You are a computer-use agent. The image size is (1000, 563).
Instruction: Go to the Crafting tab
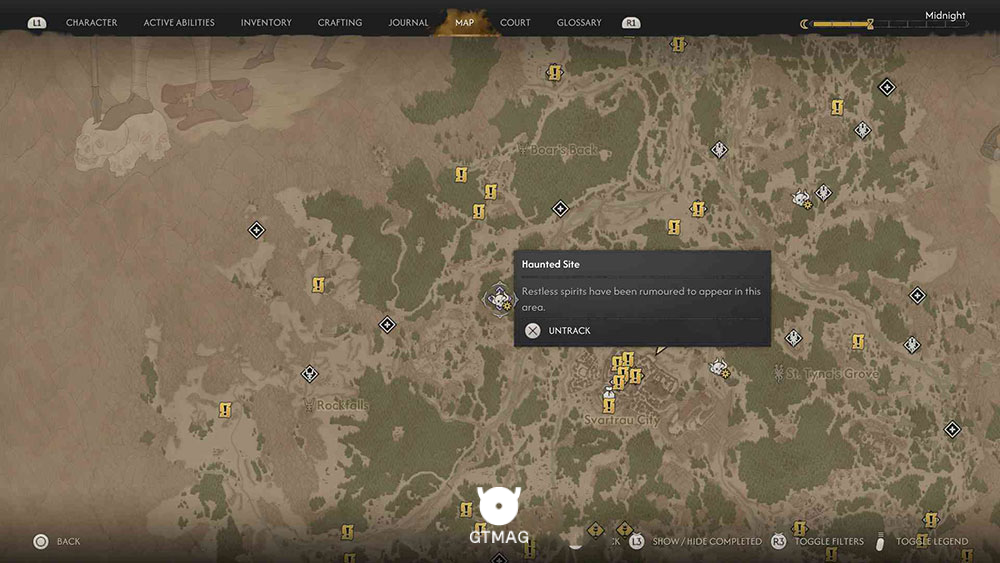(340, 22)
